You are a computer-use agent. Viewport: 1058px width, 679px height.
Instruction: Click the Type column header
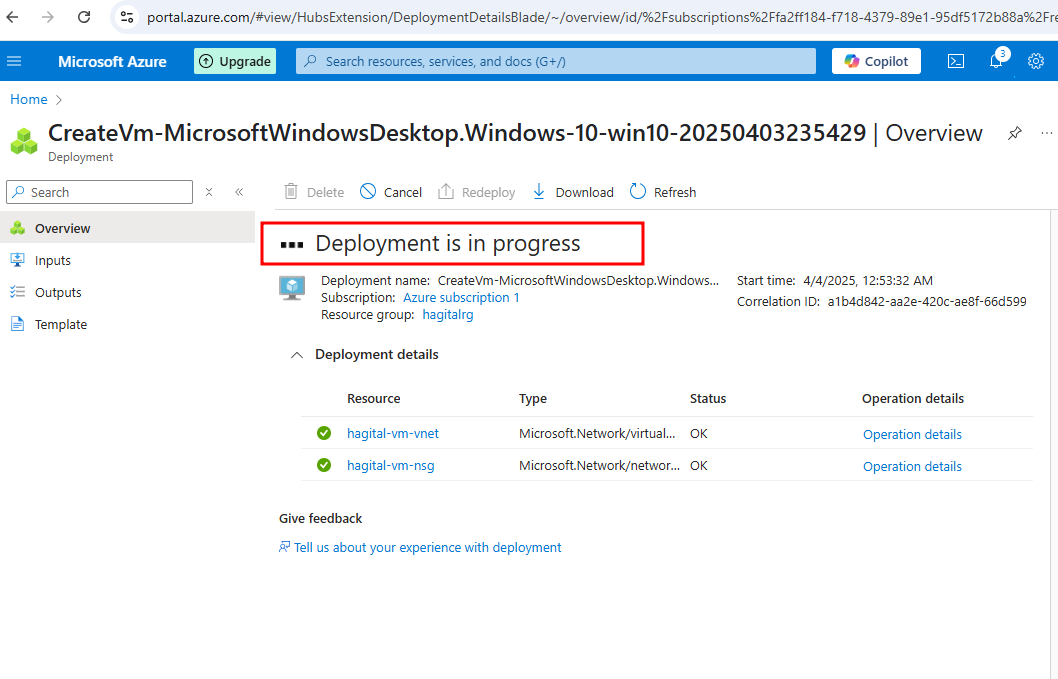[533, 399]
